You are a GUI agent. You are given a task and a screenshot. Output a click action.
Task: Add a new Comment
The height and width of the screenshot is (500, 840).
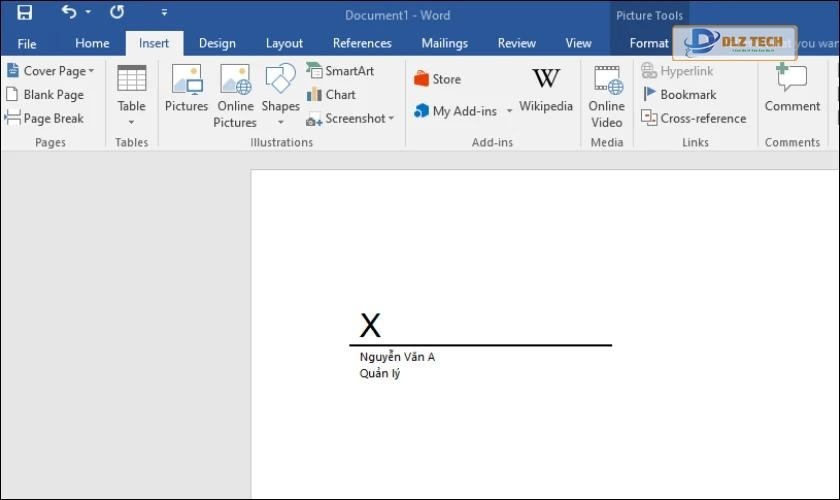(x=792, y=90)
